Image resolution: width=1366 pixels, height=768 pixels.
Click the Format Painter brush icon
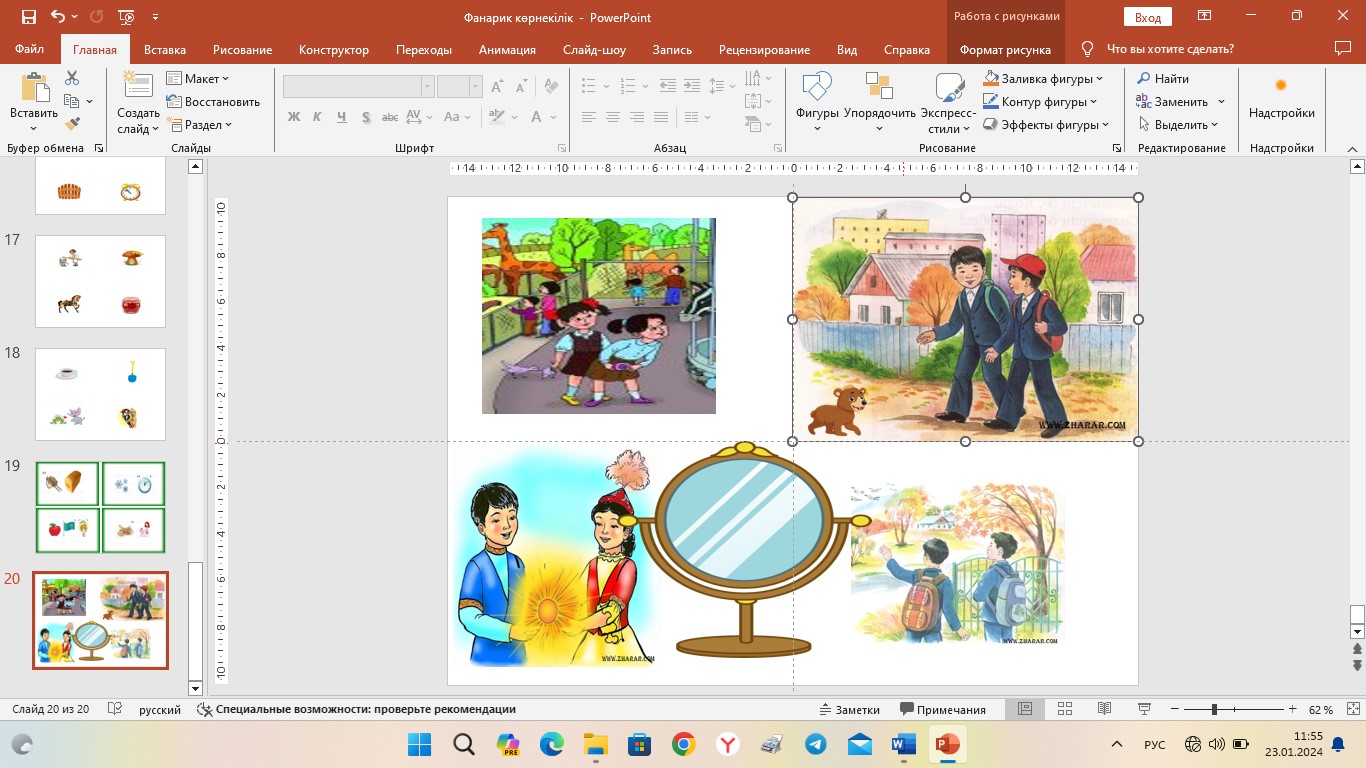tap(72, 124)
